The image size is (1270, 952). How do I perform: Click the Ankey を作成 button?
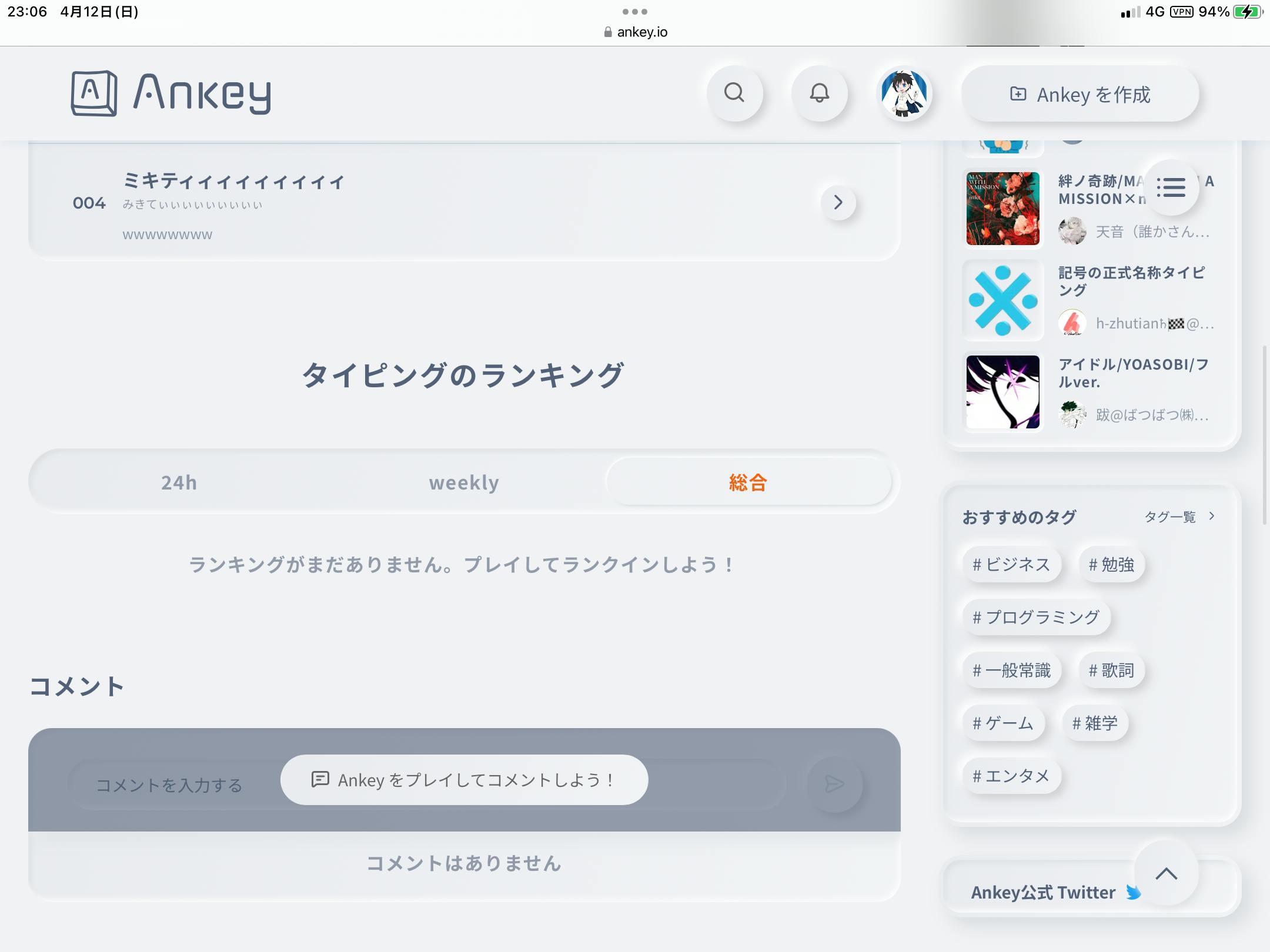(1080, 94)
